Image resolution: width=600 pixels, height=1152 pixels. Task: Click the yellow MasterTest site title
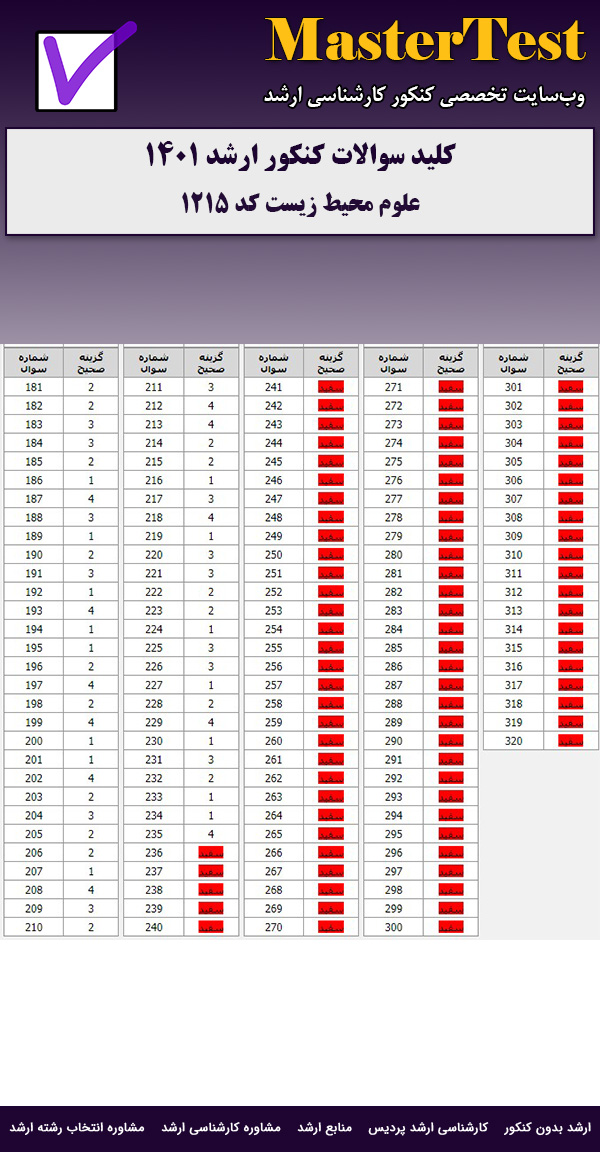[x=425, y=42]
